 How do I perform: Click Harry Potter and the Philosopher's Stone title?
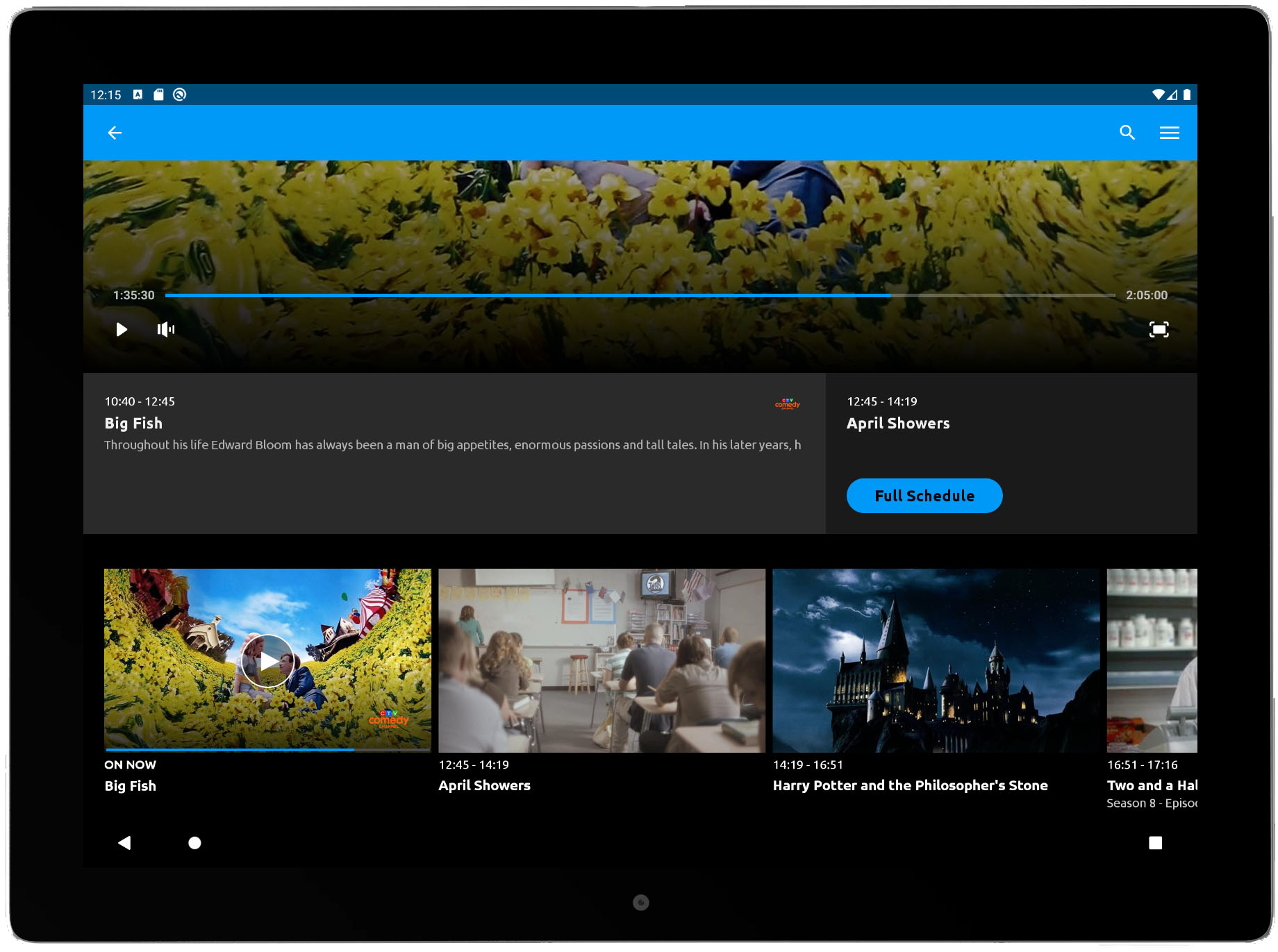[910, 785]
